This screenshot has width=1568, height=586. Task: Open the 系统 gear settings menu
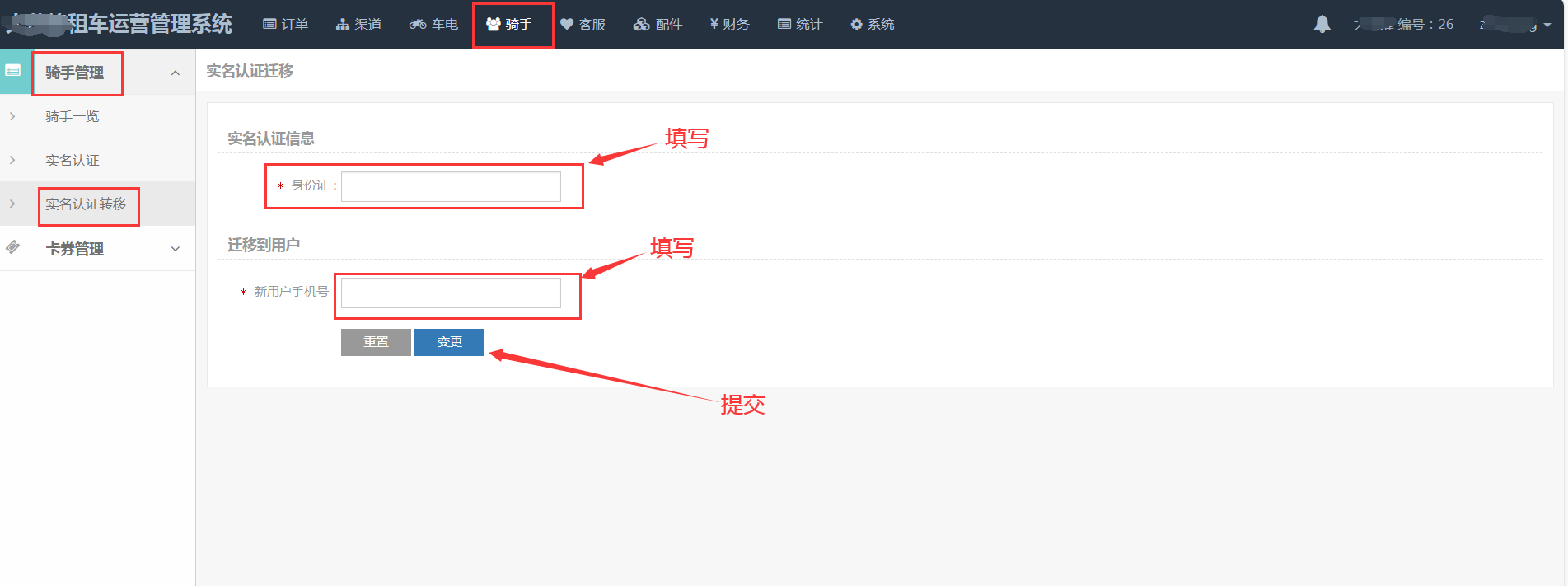[873, 25]
